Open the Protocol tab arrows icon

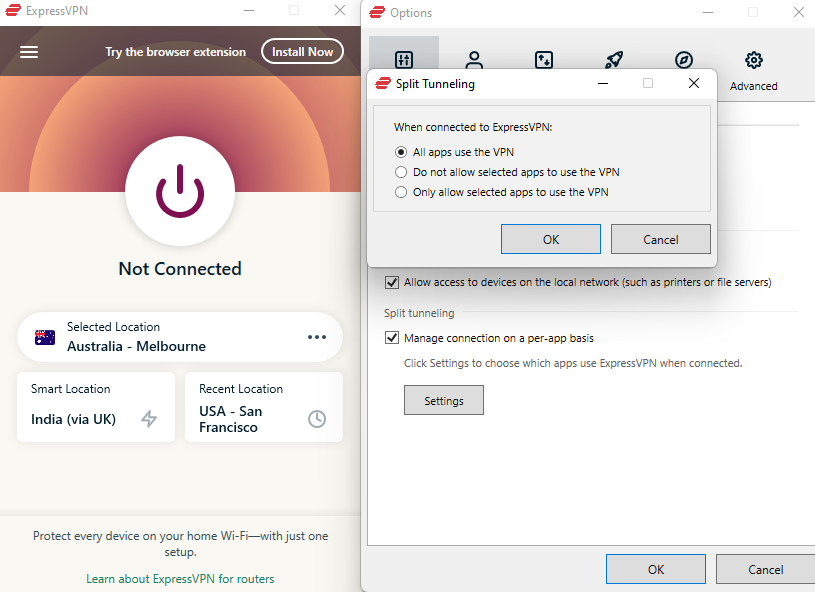544,60
